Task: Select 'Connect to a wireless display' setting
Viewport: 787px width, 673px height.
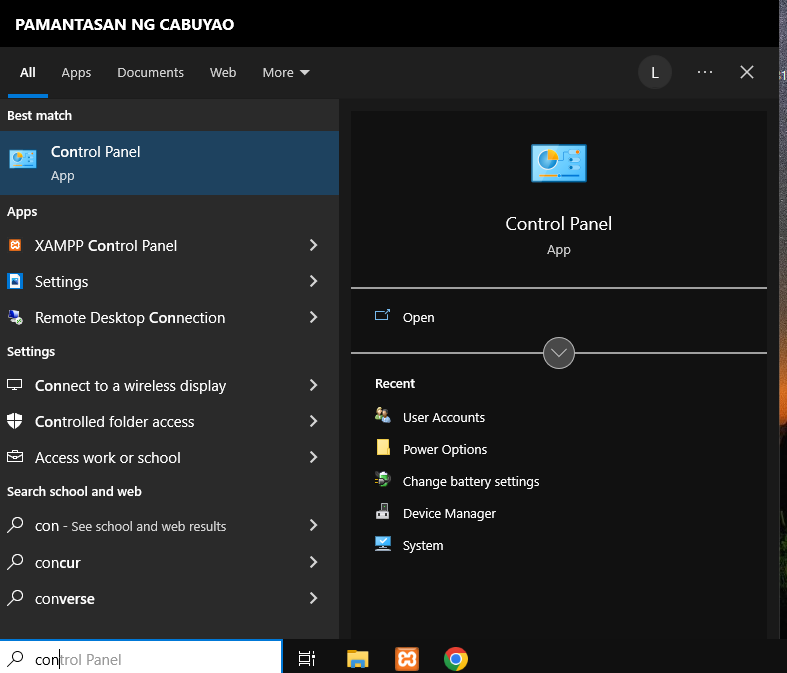Action: pos(169,385)
